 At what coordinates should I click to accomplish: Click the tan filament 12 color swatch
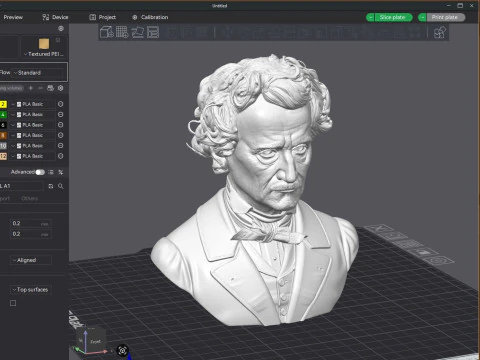[x=3, y=156]
